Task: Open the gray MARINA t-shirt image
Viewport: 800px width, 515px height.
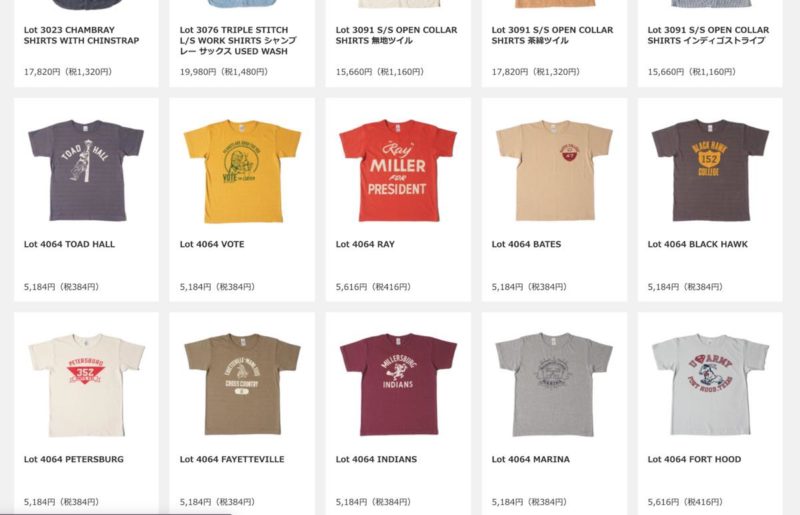Action: 554,385
